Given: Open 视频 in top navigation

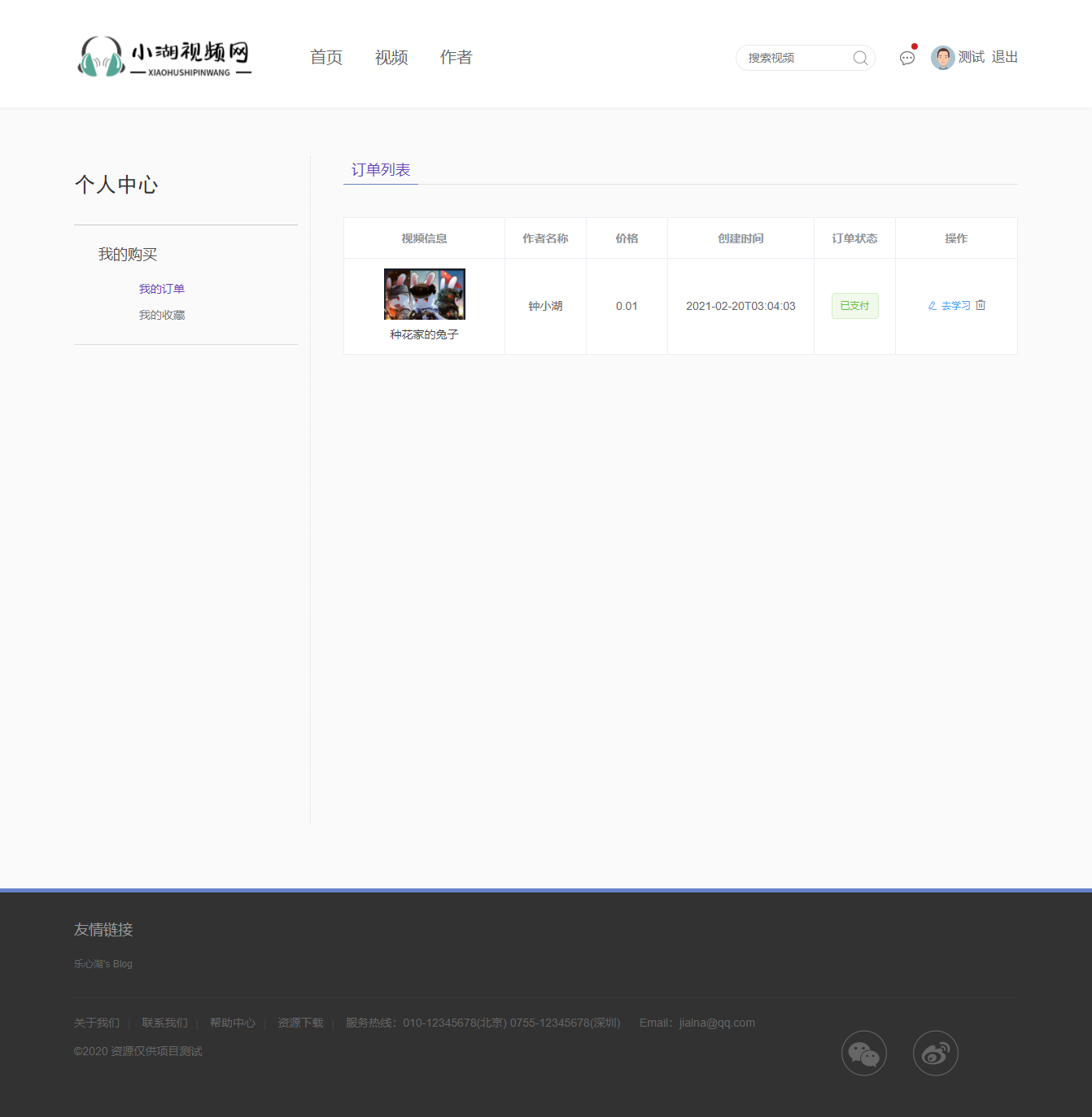Looking at the screenshot, I should coord(391,57).
